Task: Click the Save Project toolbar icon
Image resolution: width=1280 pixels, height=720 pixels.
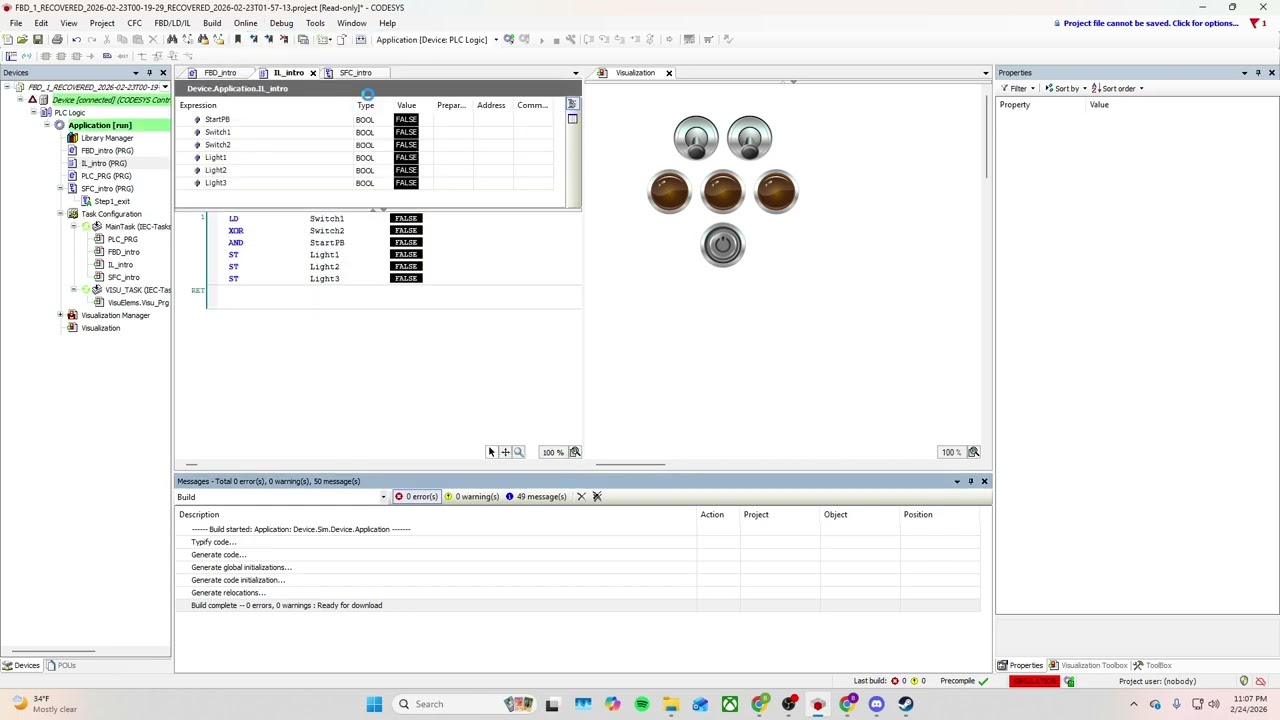Action: pos(37,39)
